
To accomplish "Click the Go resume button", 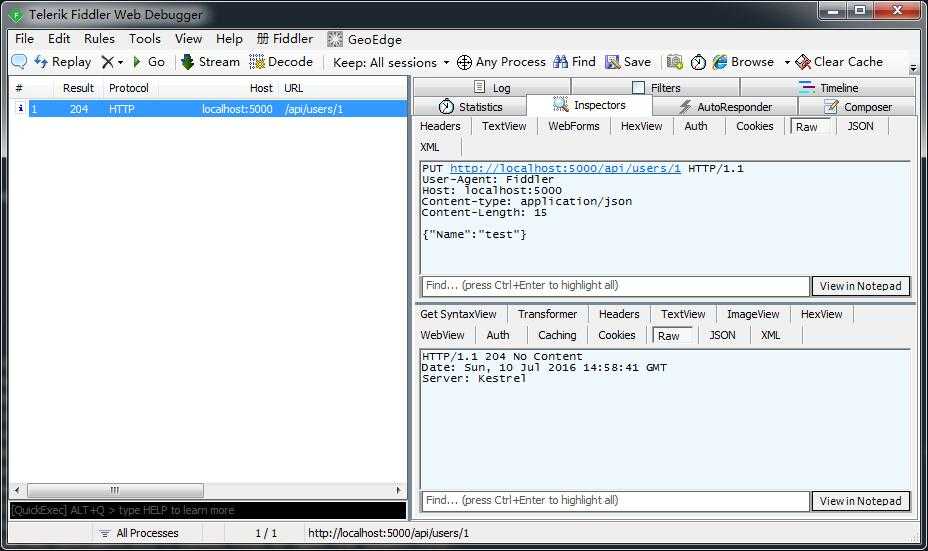I will (x=149, y=62).
